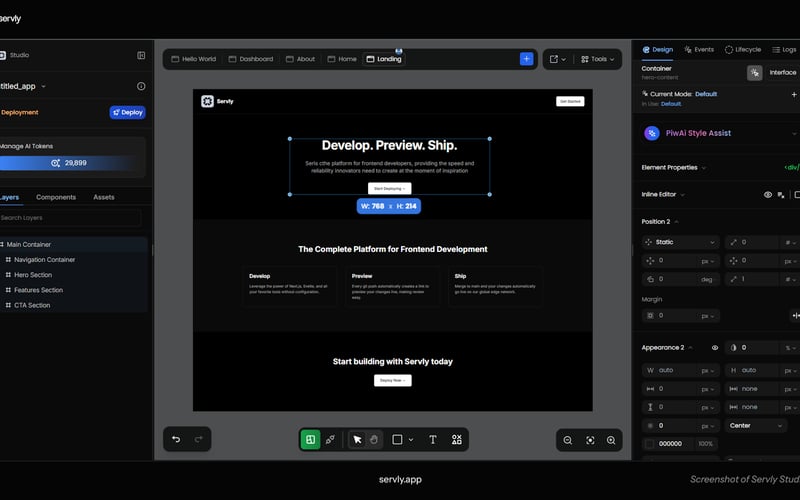Click the rotation icon in Position
Screen dimensions: 800x500
point(650,279)
